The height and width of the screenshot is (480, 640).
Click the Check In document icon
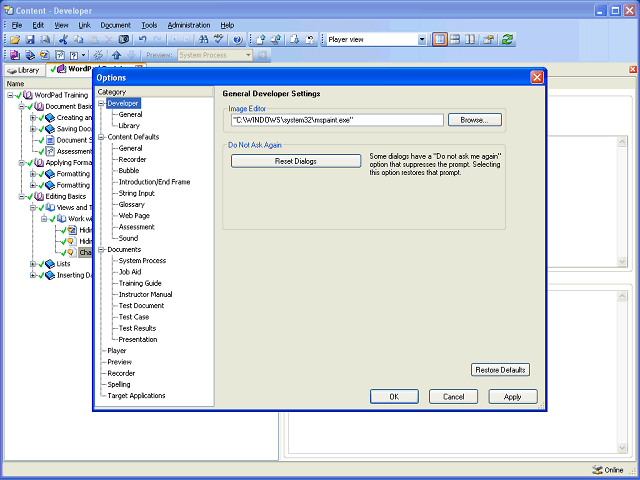point(261,40)
